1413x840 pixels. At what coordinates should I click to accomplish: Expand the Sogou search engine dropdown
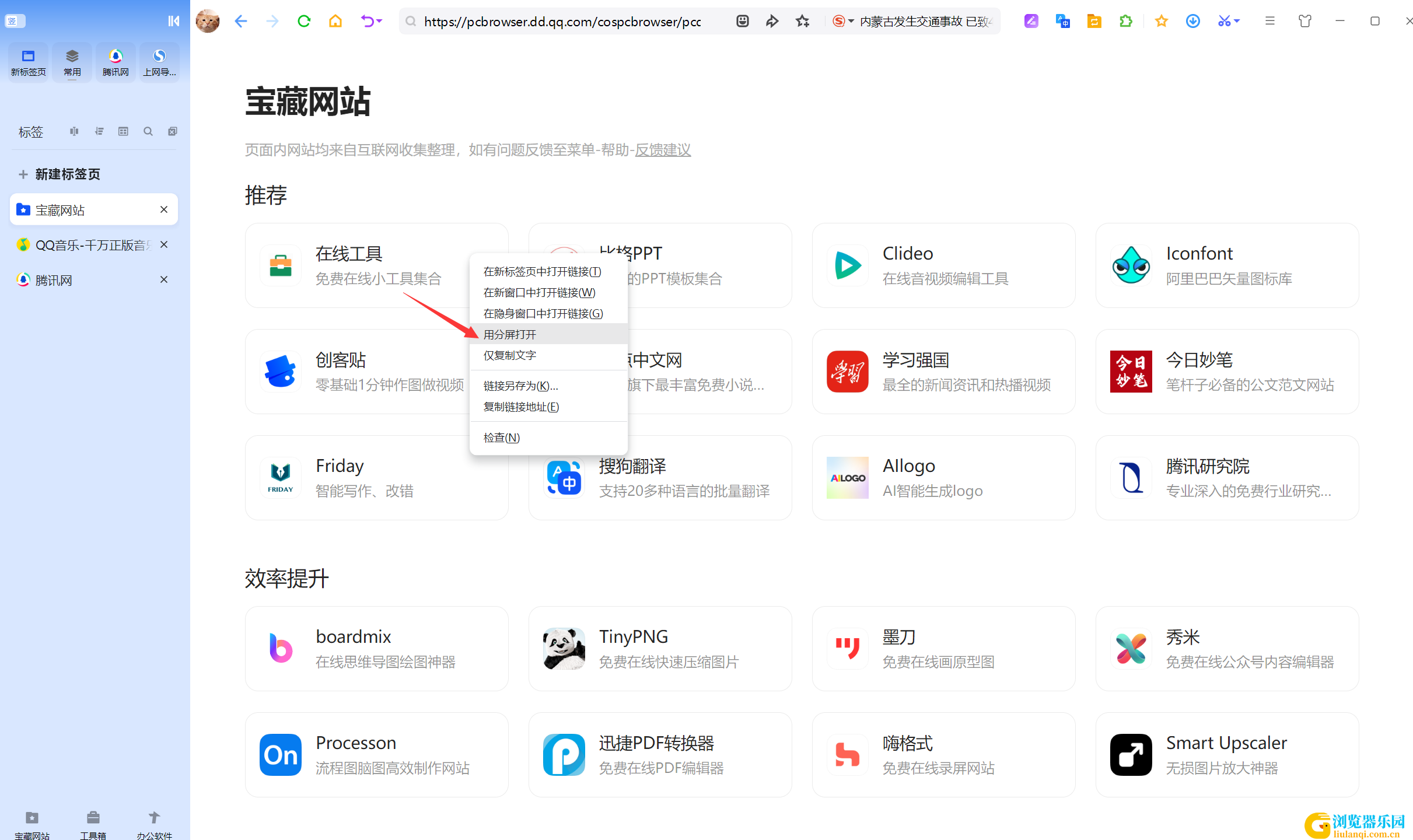[x=851, y=21]
